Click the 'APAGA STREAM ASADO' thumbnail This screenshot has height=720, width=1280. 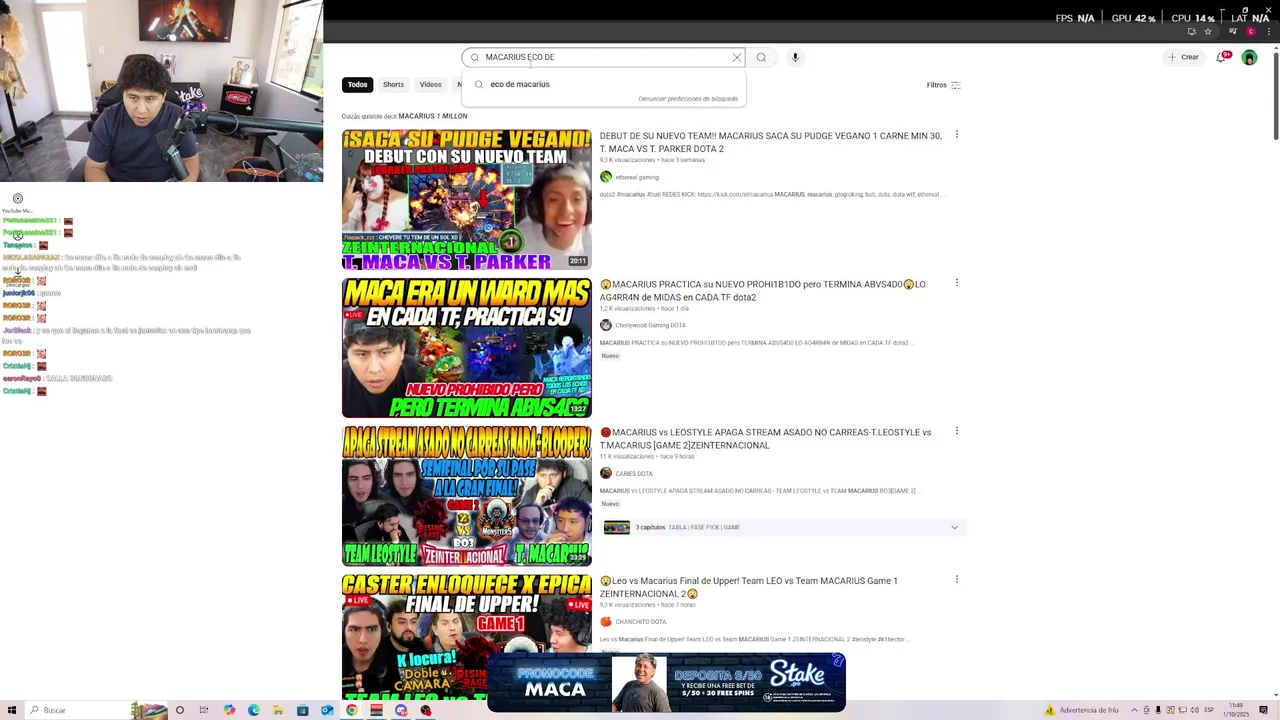pos(467,496)
